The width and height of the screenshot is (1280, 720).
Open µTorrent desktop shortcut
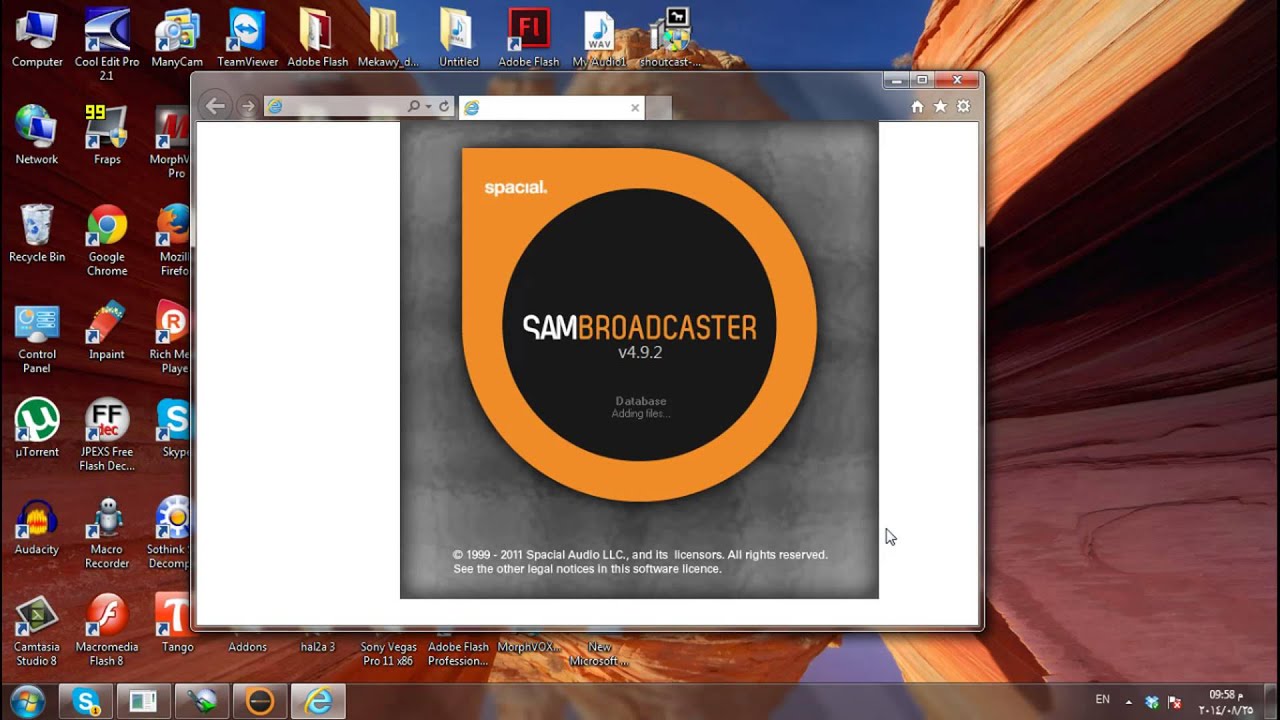point(37,428)
